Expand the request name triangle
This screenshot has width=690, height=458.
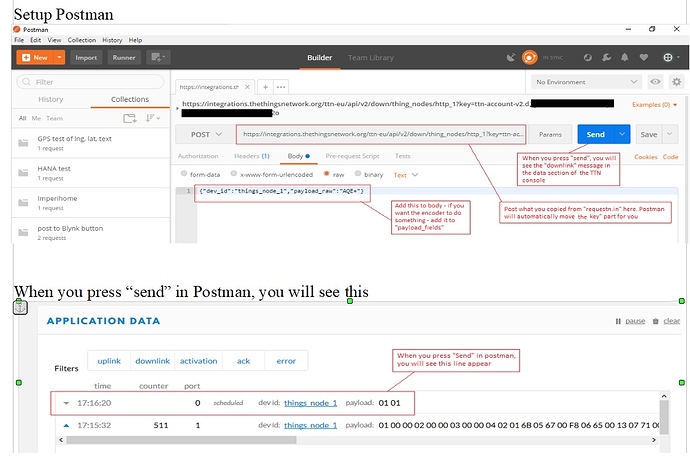[x=177, y=108]
